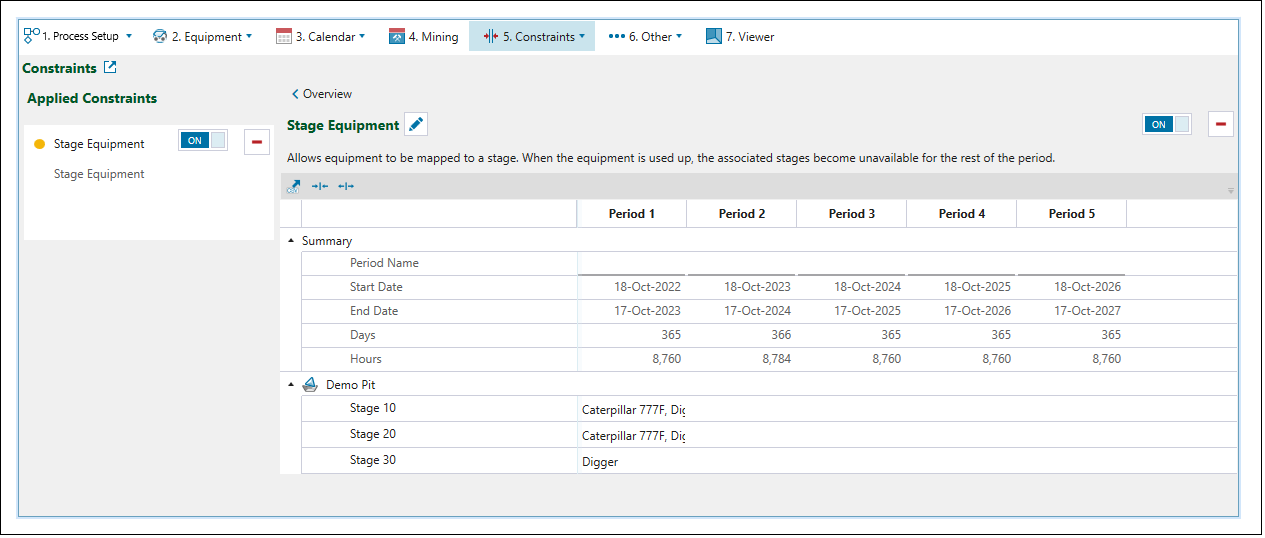Open the 7. Viewer tab
The image size is (1265, 538).
tap(740, 37)
